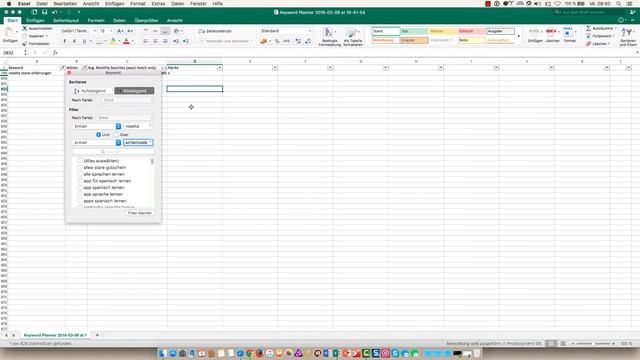Check the alle sprachen lernen checkbox
640x360 pixels.
coord(80,174)
